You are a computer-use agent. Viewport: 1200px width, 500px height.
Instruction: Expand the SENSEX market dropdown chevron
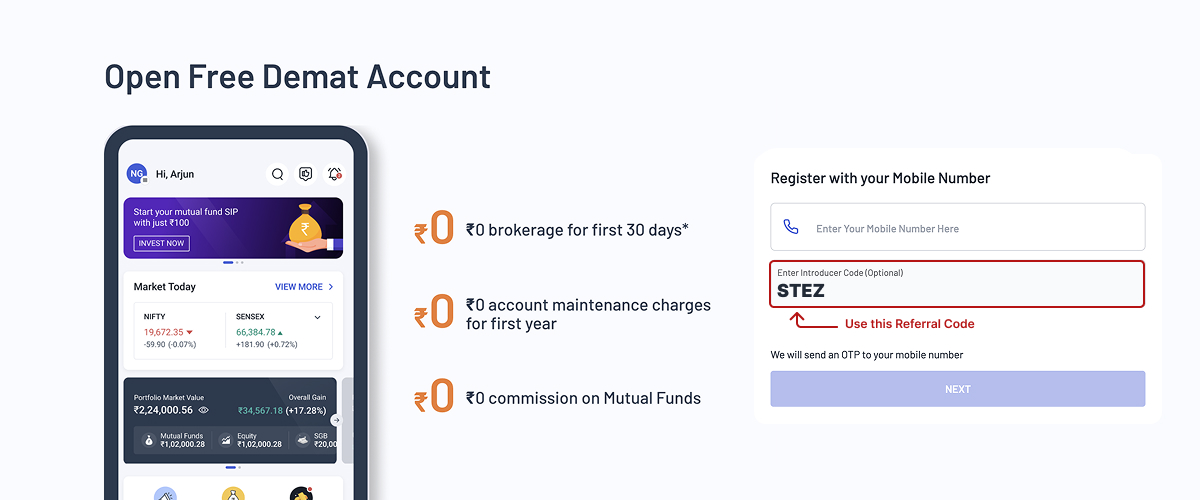tap(318, 317)
